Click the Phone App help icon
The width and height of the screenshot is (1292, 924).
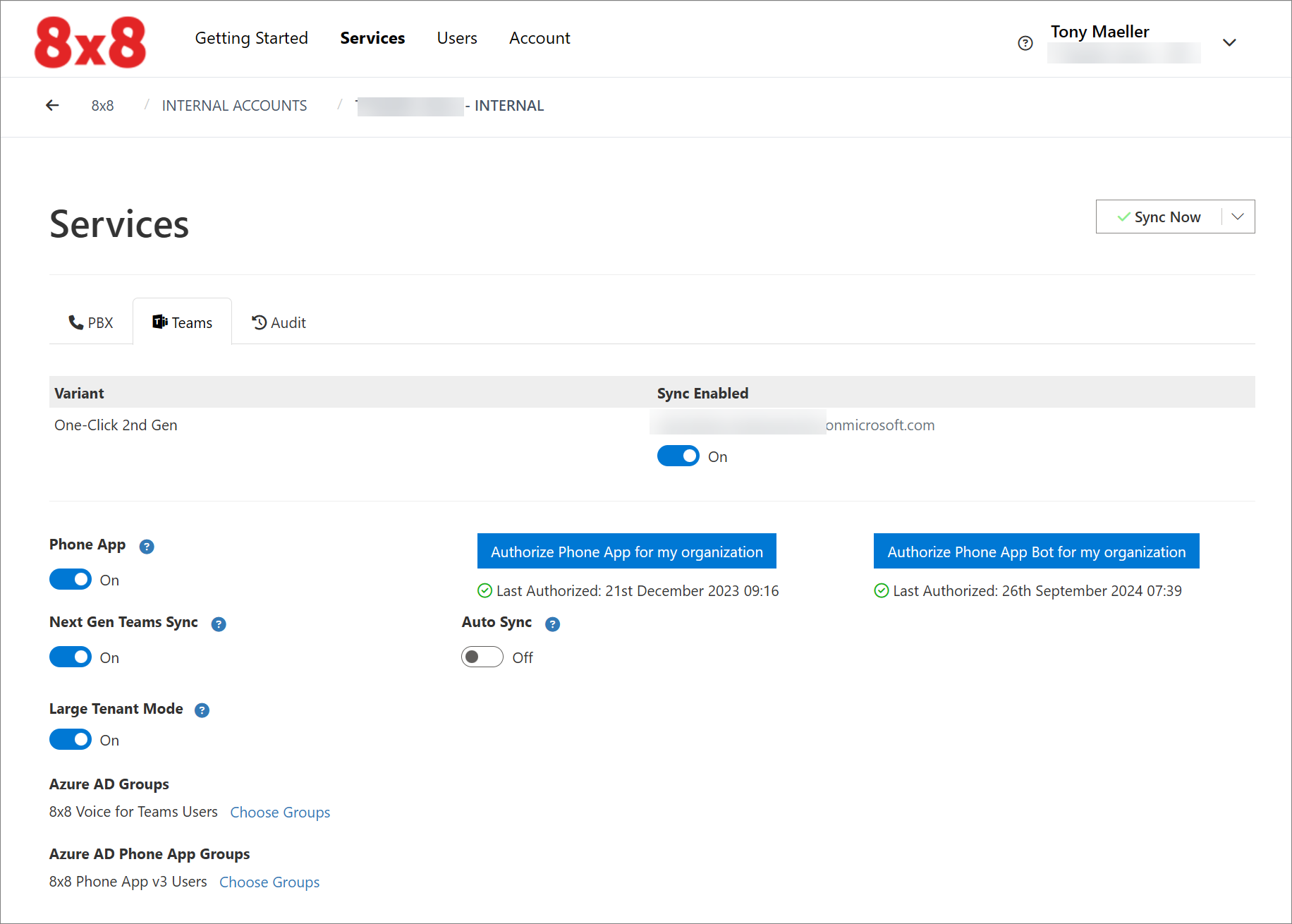click(x=147, y=547)
